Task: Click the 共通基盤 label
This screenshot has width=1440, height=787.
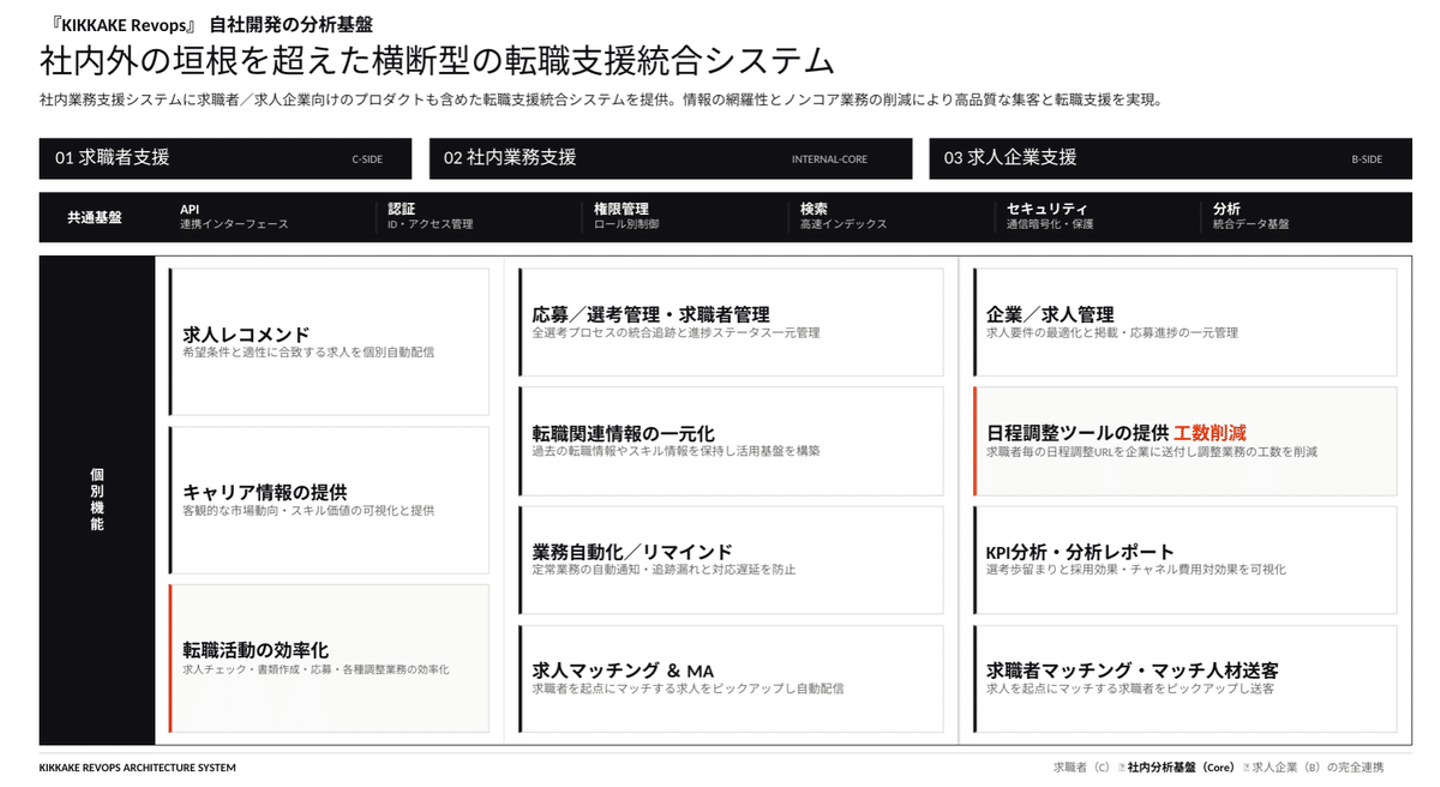Action: [95, 217]
